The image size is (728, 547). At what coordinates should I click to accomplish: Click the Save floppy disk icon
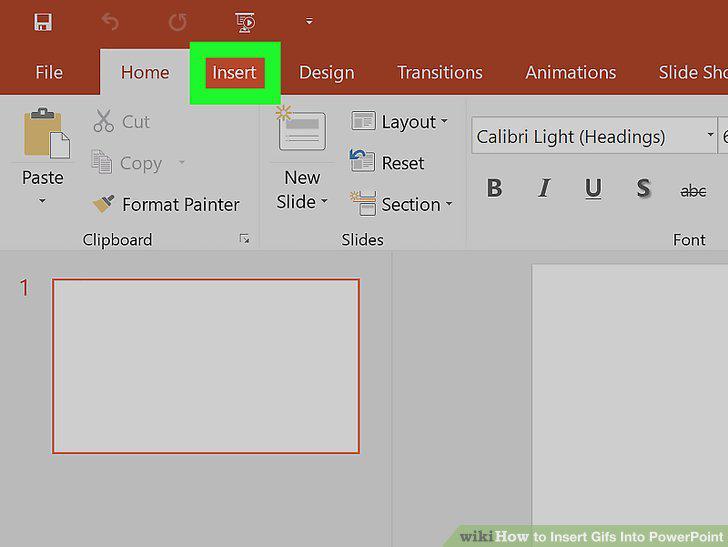pyautogui.click(x=43, y=22)
